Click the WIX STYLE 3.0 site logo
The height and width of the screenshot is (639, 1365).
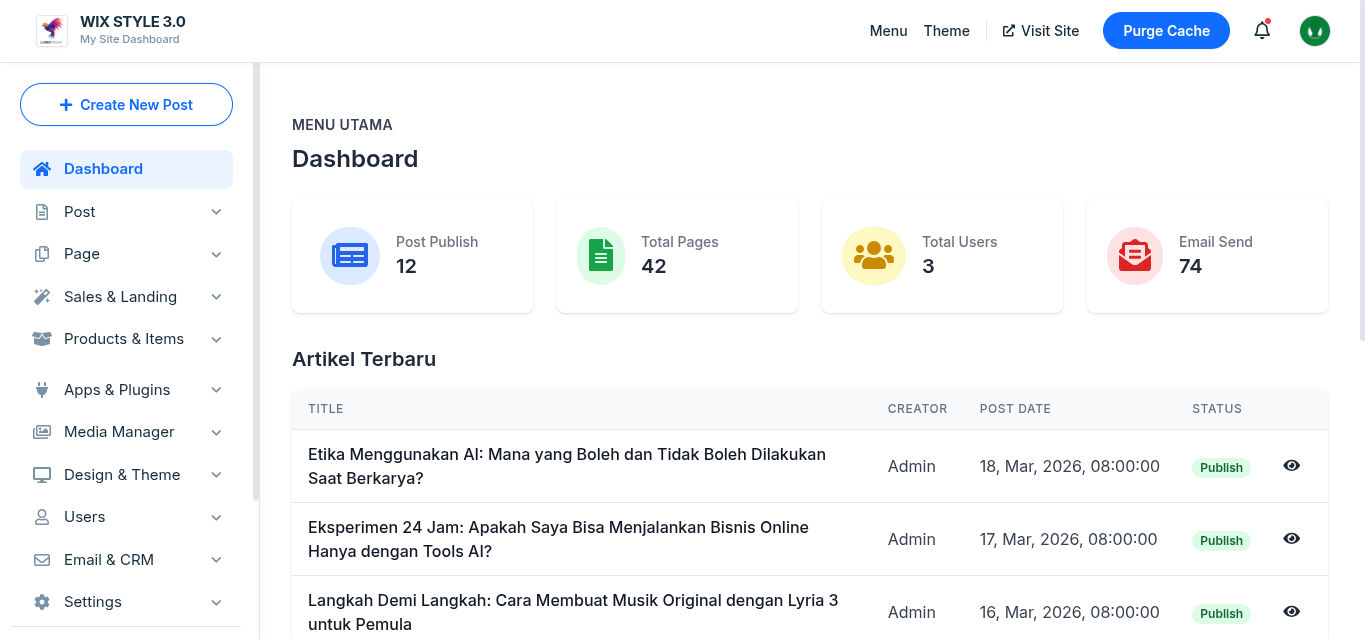(52, 31)
